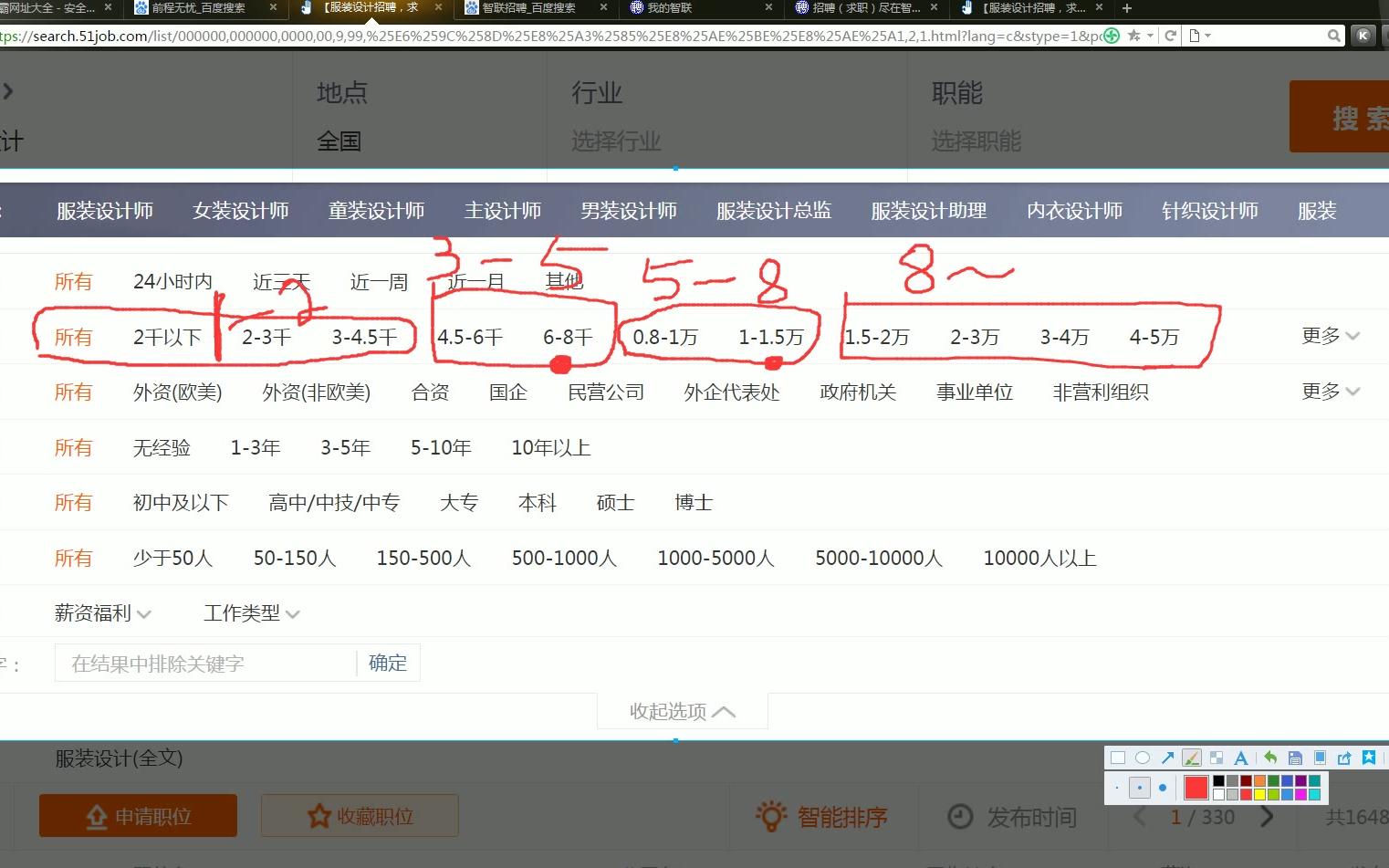Image resolution: width=1389 pixels, height=868 pixels.
Task: Open the 选择职能 function selector
Action: [976, 141]
